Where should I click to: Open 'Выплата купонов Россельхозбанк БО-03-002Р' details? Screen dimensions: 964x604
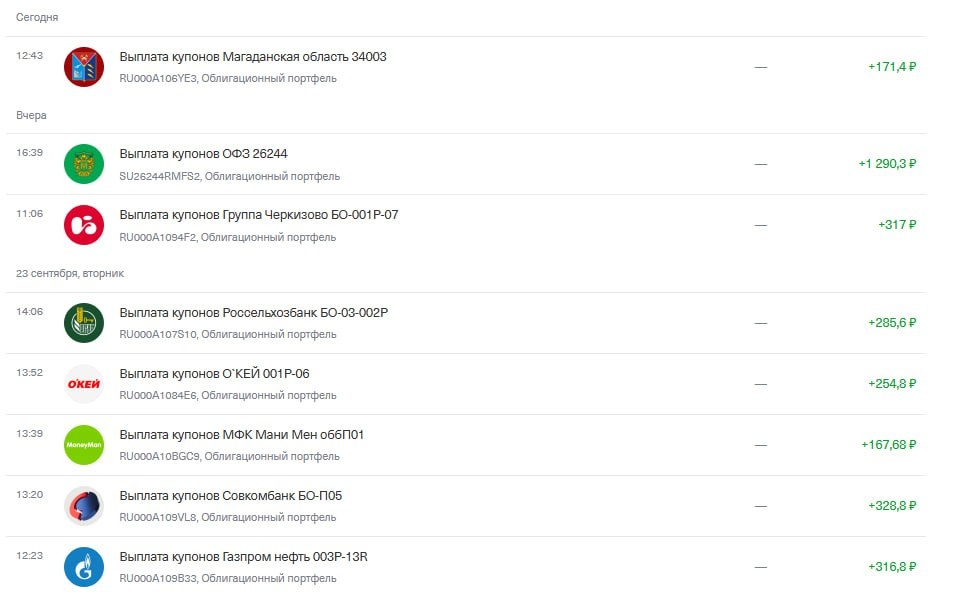click(254, 313)
